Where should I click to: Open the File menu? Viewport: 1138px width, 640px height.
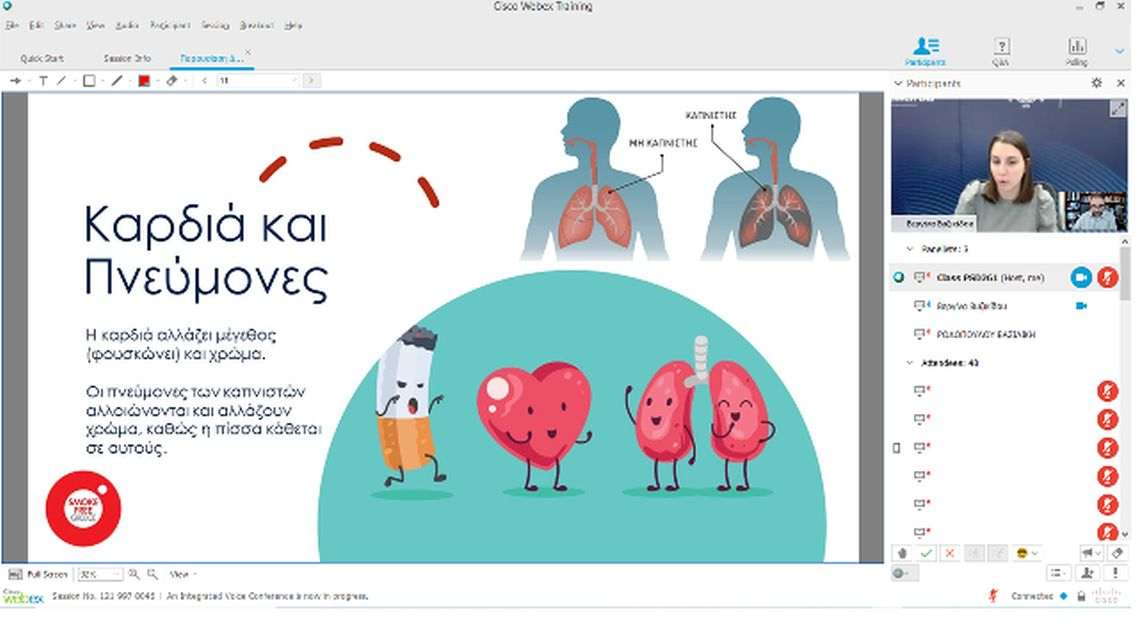[12, 25]
